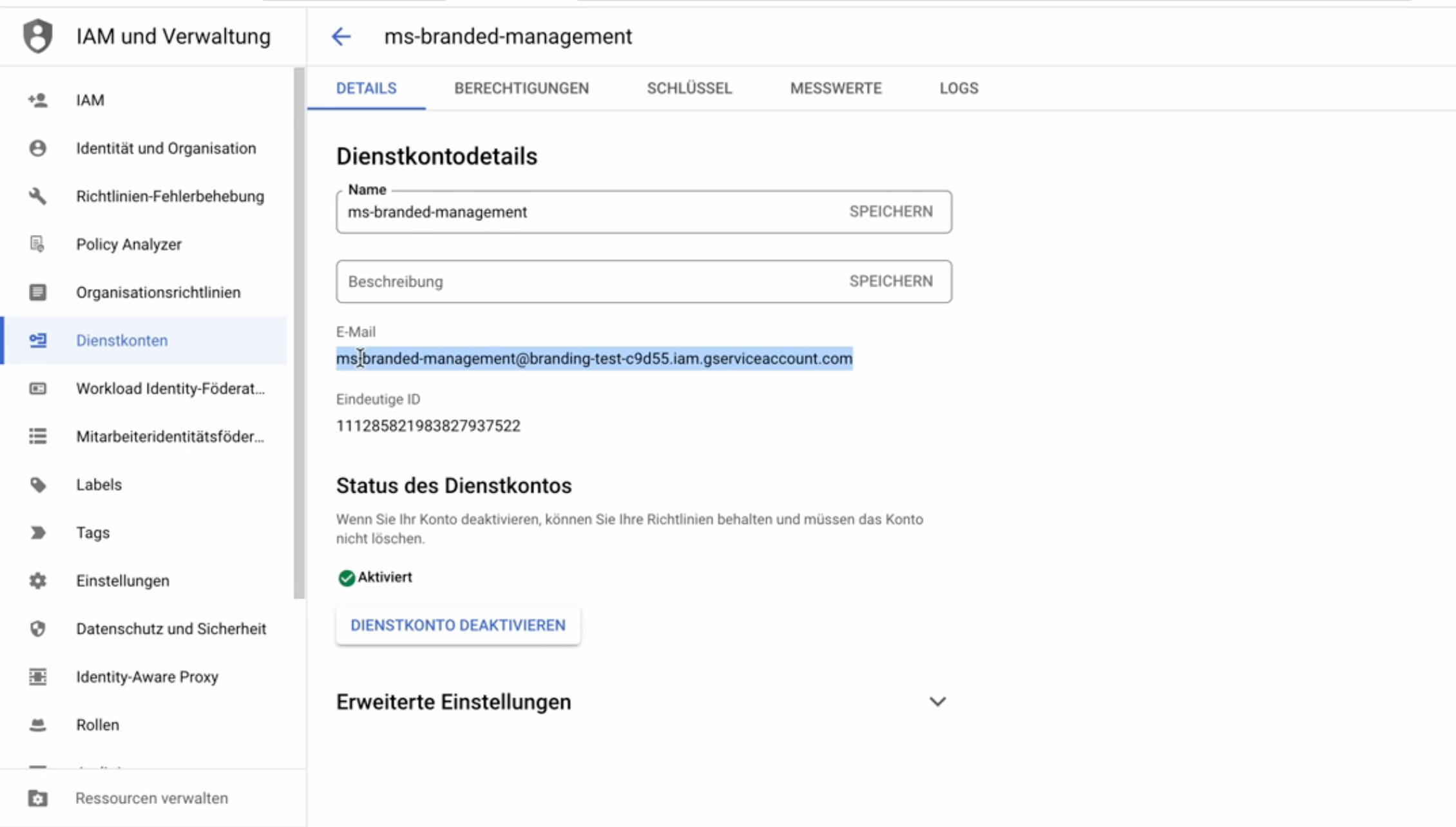Open the Logs tab
1456x827 pixels.
[959, 88]
